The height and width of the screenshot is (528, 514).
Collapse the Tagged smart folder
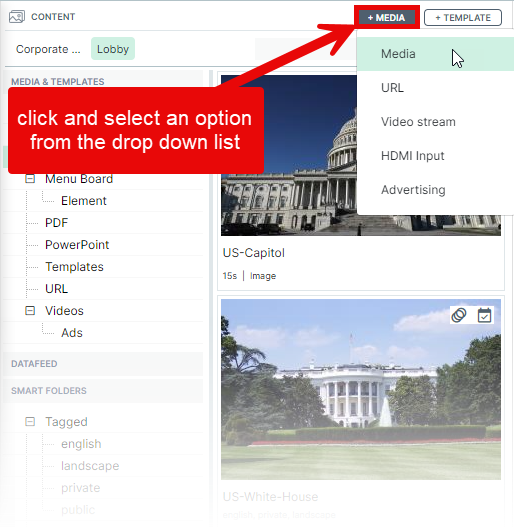30,422
